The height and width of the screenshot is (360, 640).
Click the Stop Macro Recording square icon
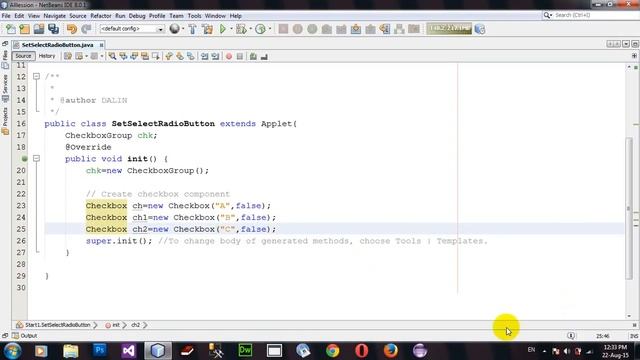click(240, 56)
